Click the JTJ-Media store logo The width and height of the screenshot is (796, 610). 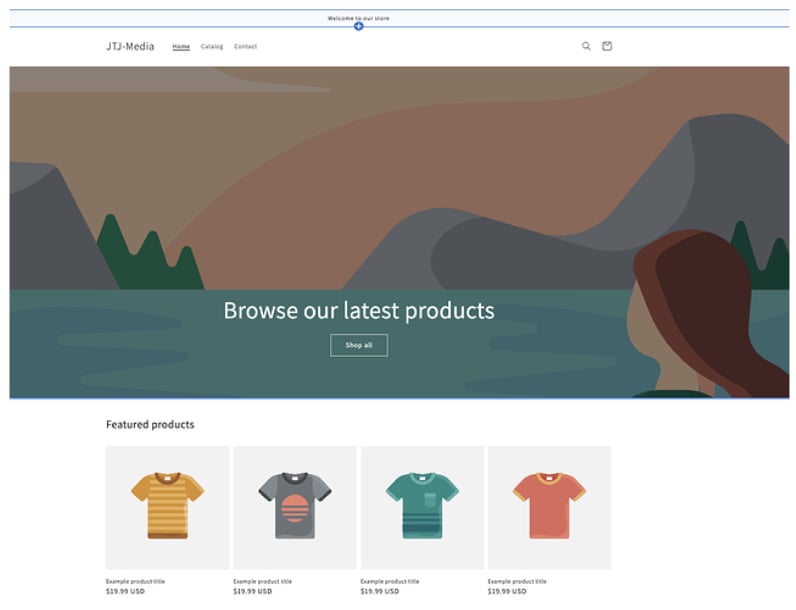point(130,46)
